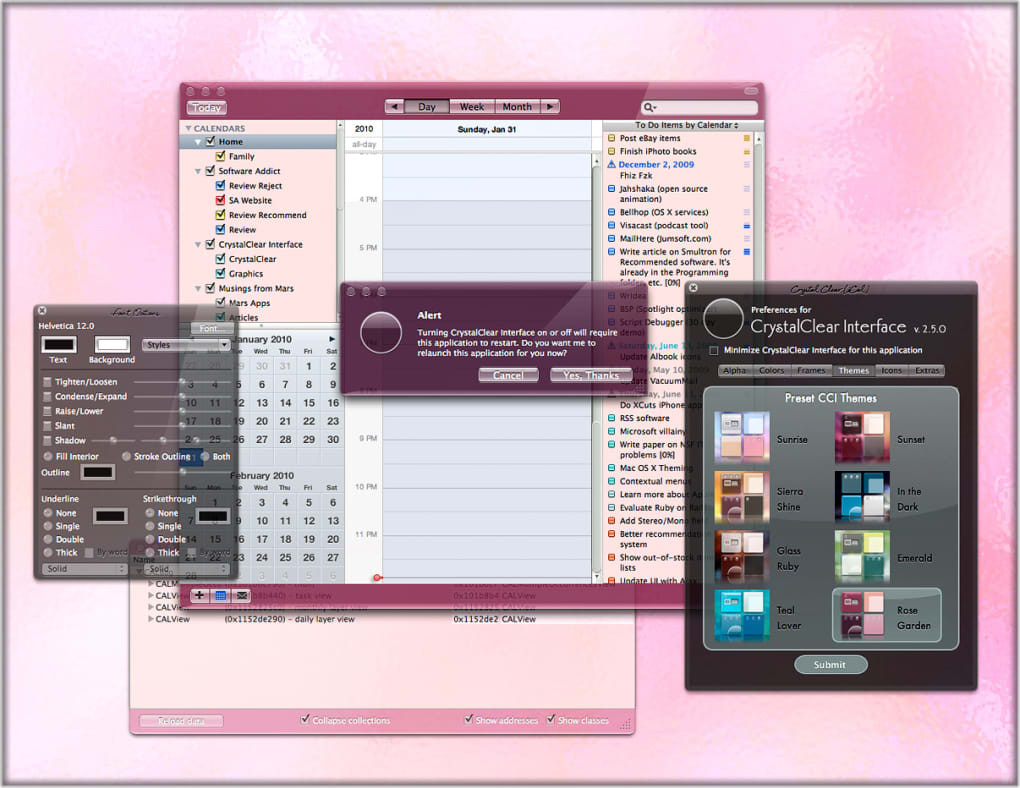Screen dimensions: 1020x788
Task: Select the Teal Lover theme icon
Action: pos(741,616)
